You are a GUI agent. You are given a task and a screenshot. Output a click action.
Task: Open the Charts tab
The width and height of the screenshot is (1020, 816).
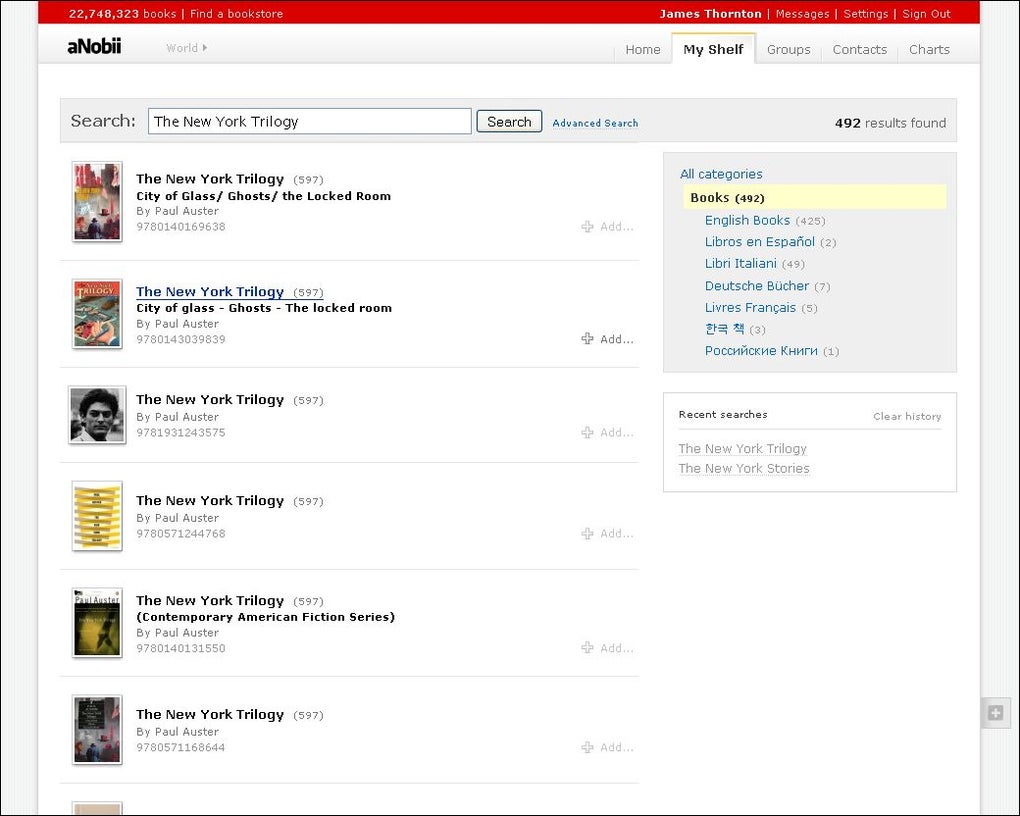929,49
